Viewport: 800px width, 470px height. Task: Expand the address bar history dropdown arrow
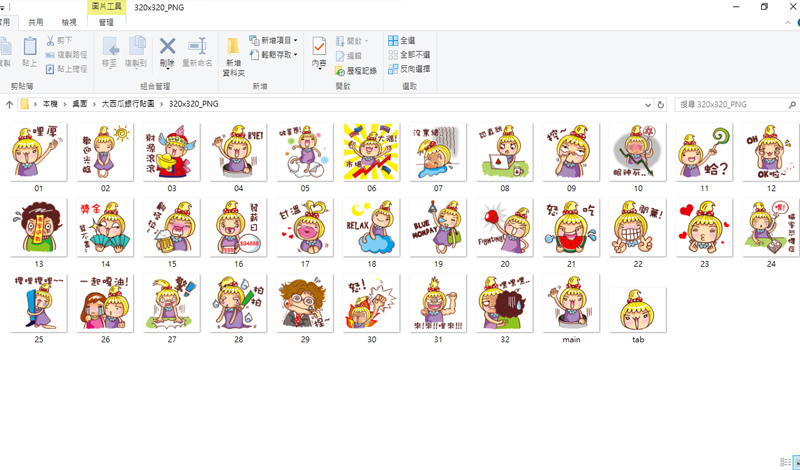click(x=648, y=105)
